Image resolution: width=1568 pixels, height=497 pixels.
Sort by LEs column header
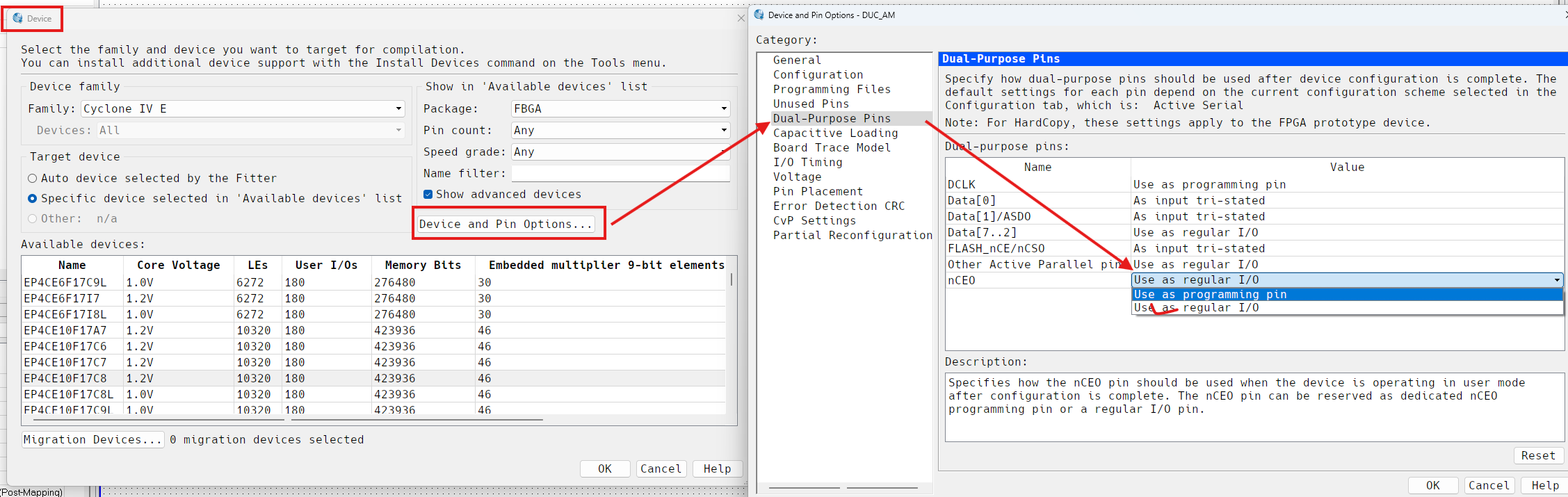click(x=258, y=266)
